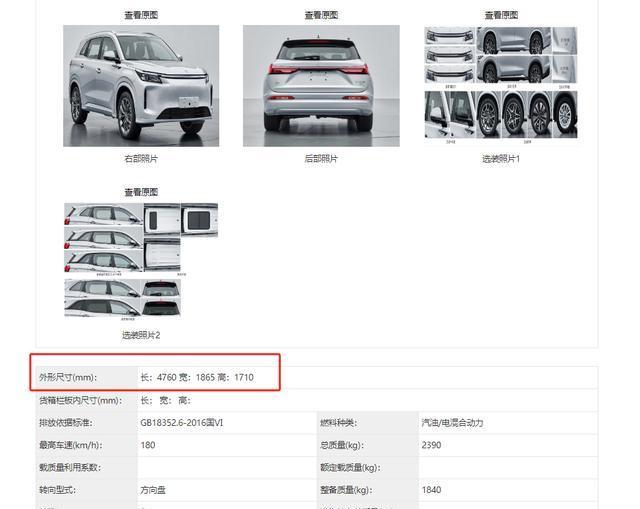Screen dimensions: 640x509
Task: Click the curb weight value 1840
Action: [431, 489]
